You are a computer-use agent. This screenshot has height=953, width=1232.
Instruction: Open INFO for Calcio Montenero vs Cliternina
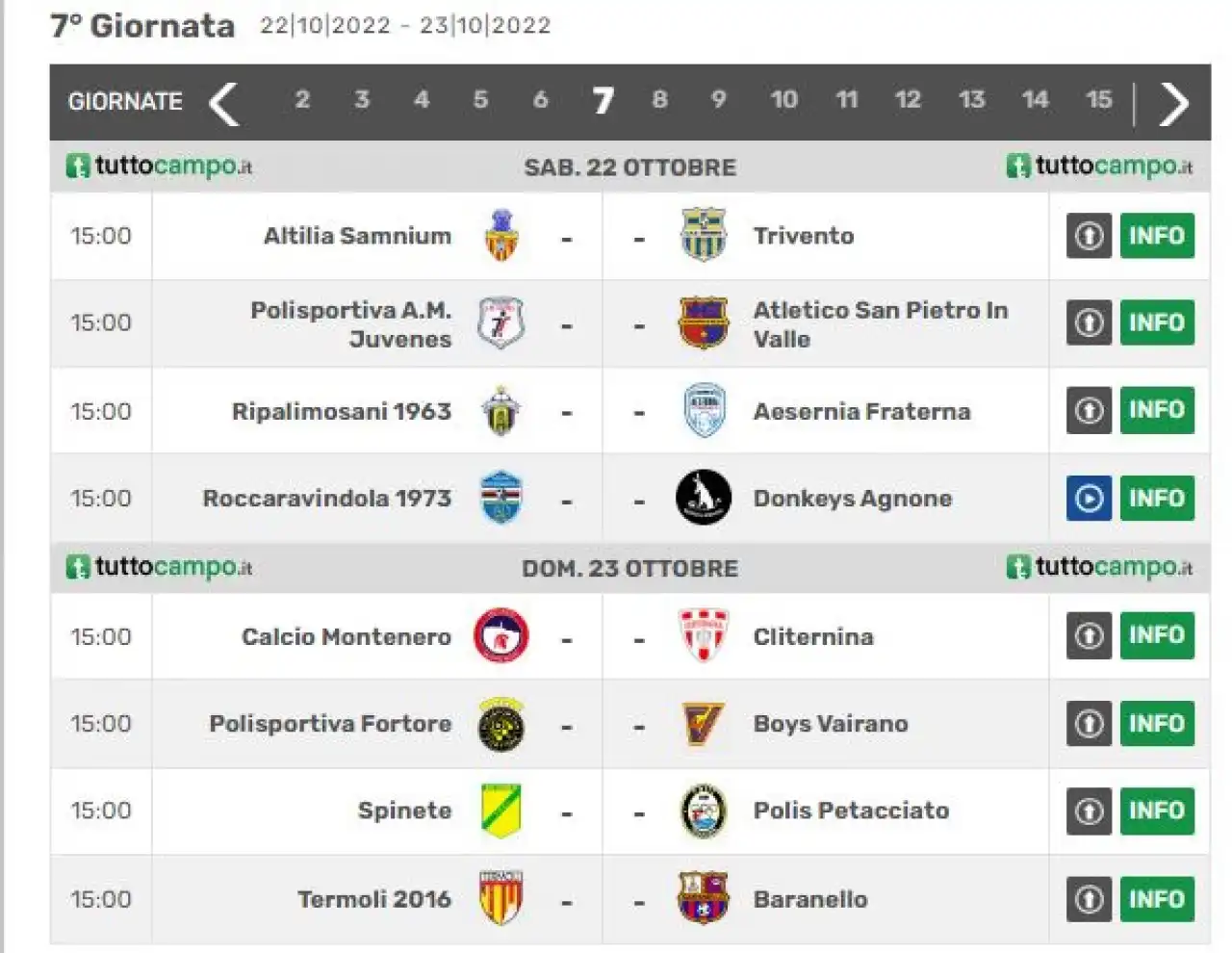coord(1157,635)
